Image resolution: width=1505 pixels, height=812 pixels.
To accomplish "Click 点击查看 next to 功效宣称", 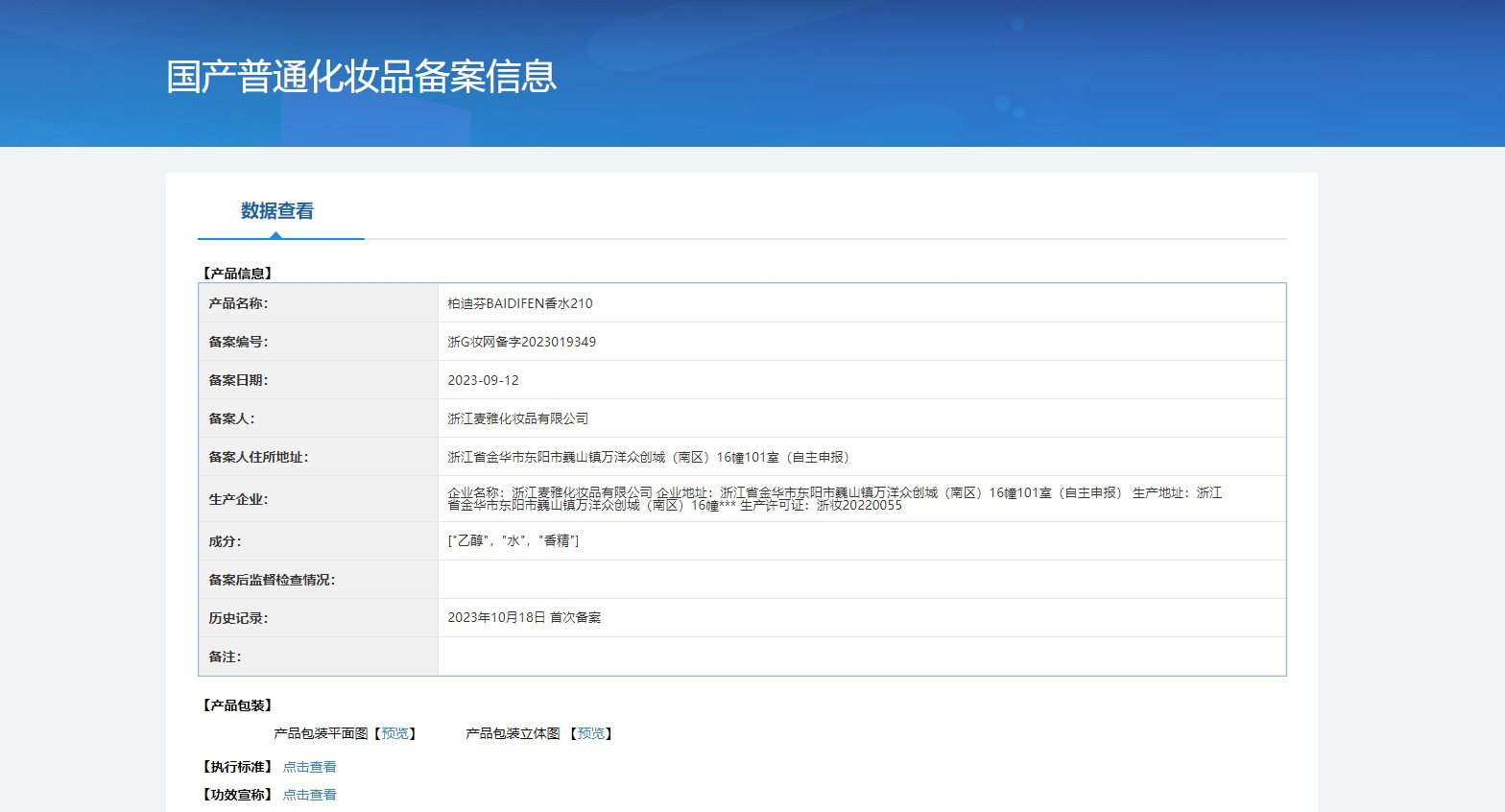I will pyautogui.click(x=309, y=795).
